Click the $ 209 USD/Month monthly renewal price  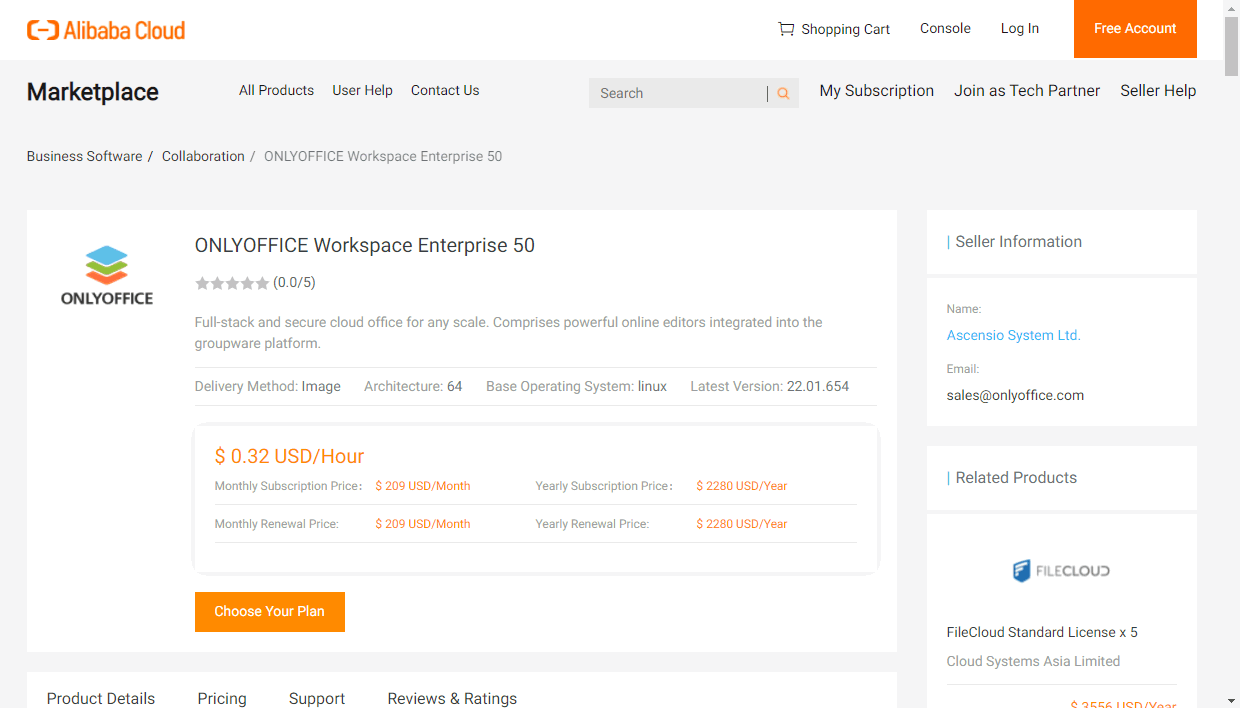point(423,524)
